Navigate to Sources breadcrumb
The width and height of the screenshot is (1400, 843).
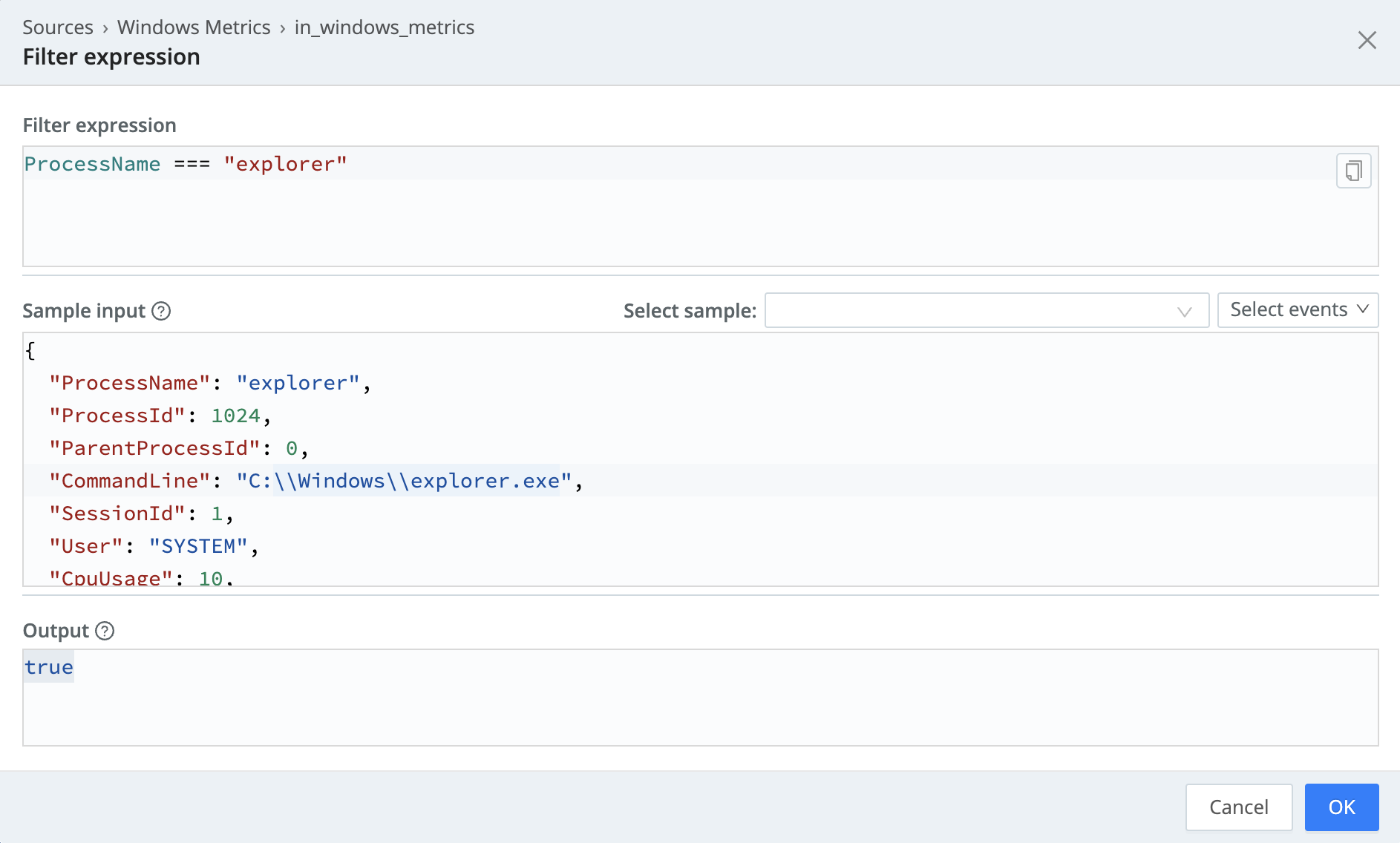[57, 27]
